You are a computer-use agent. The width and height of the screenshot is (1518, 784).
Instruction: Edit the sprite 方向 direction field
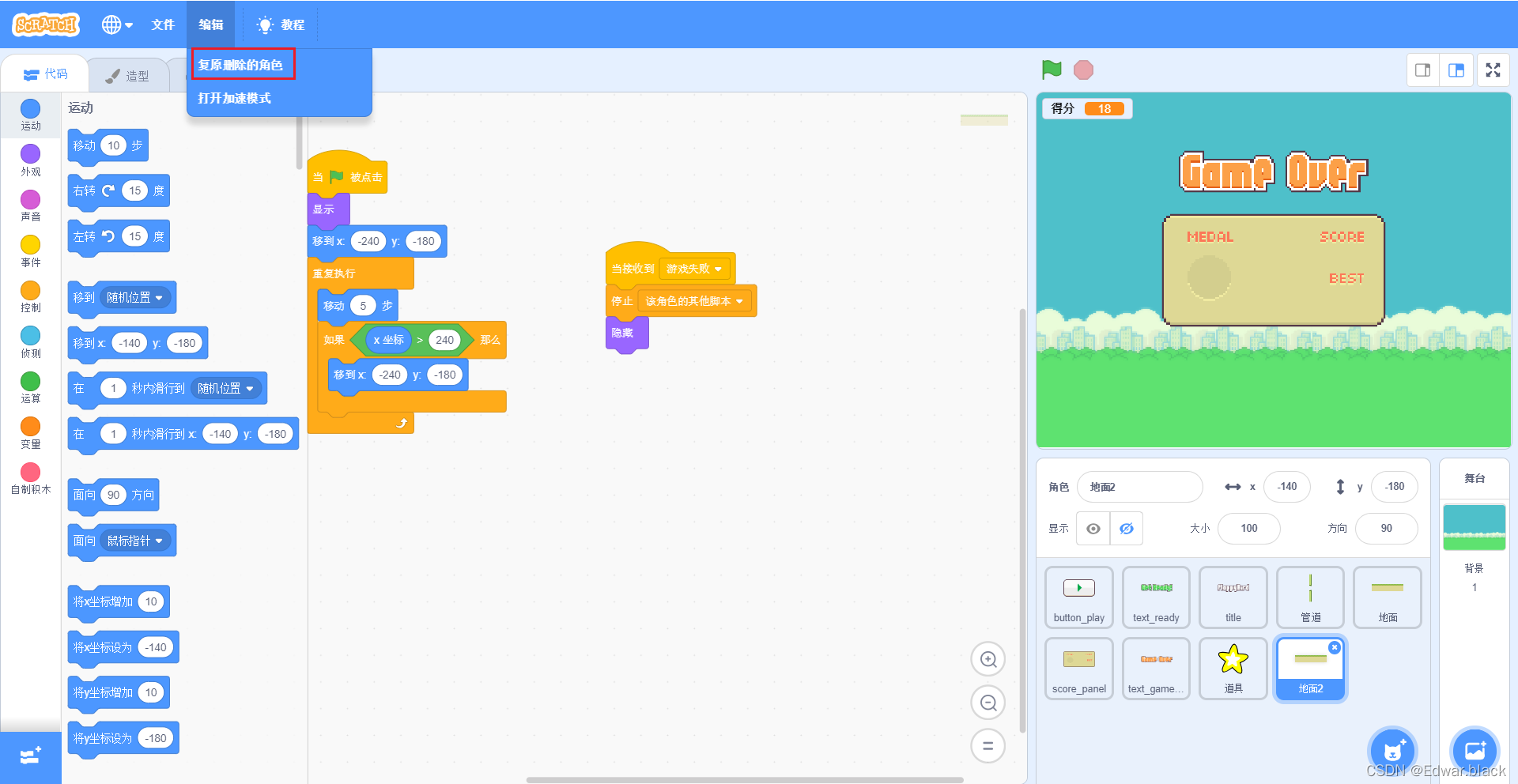1387,529
